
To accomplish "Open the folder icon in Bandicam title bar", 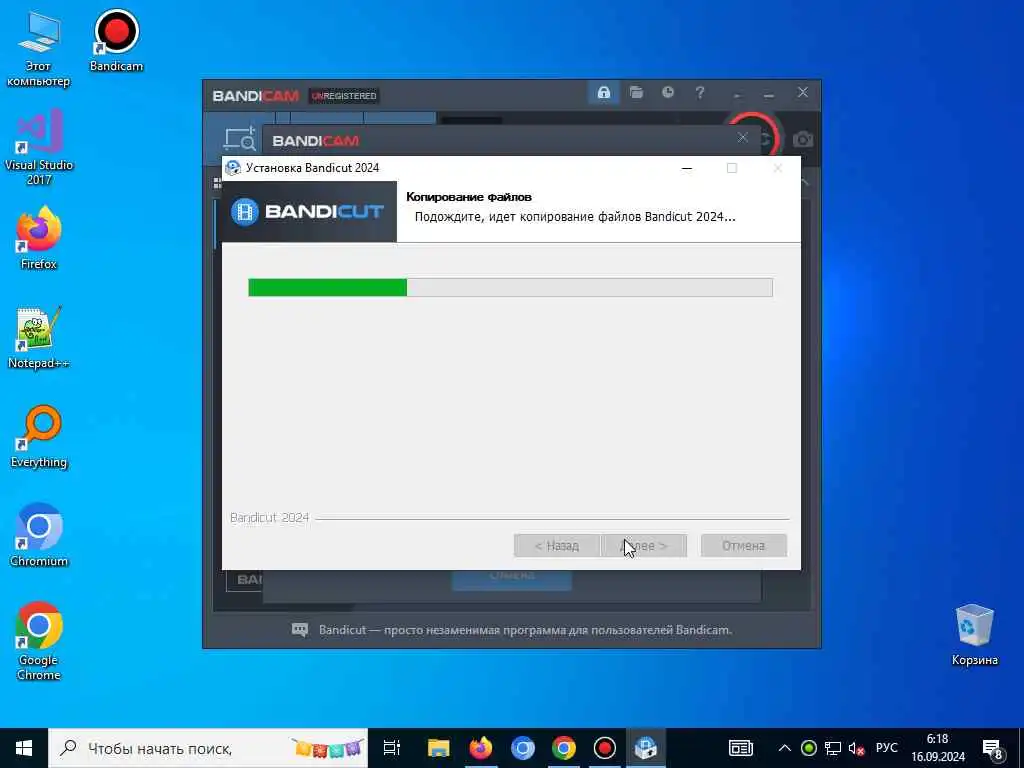I will [x=636, y=92].
